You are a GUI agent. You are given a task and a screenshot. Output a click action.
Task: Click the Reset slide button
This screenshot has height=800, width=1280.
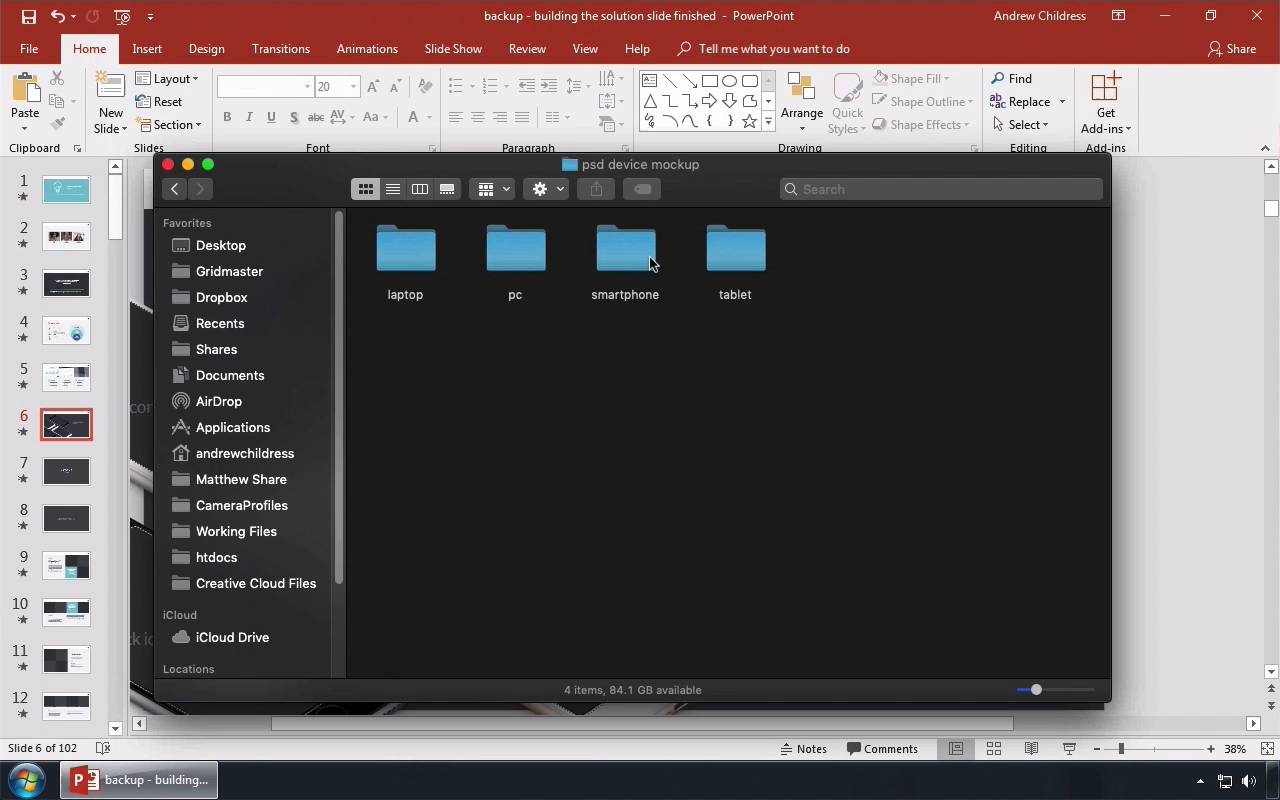pyautogui.click(x=159, y=102)
